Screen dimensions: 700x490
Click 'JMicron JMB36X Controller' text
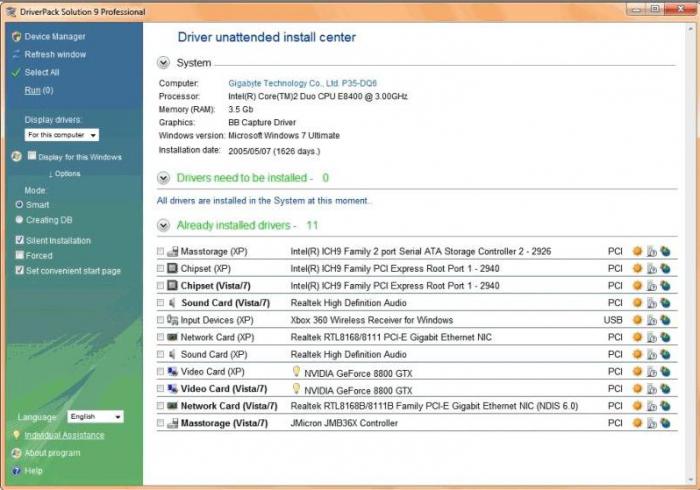point(344,423)
